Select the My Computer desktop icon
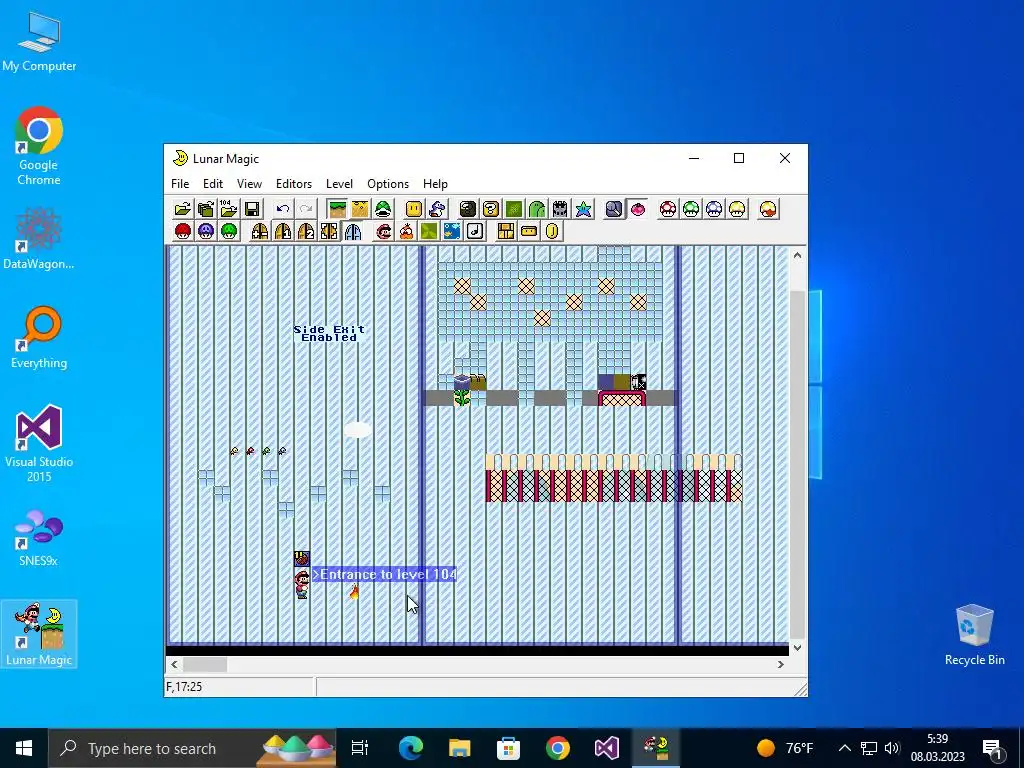Screen dimensions: 1024x768 39,42
